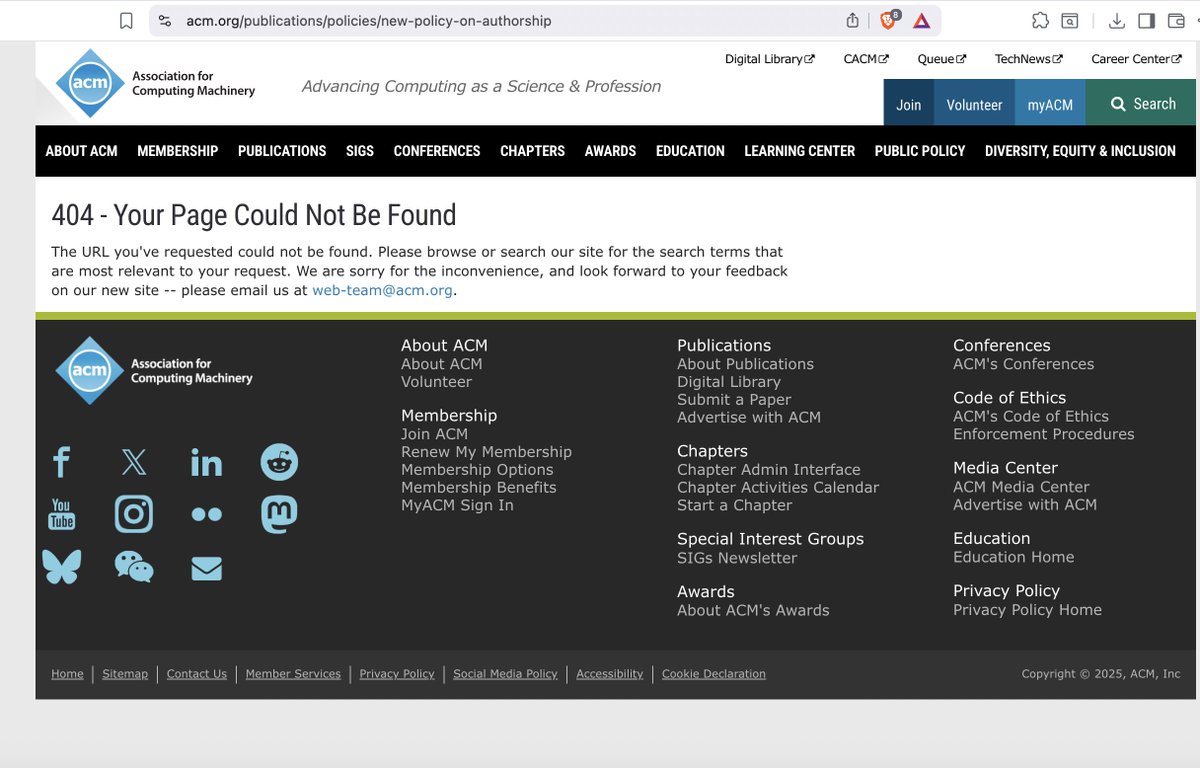Viewport: 1200px width, 768px height.
Task: Open the Brave Wallet icon
Action: [1177, 20]
